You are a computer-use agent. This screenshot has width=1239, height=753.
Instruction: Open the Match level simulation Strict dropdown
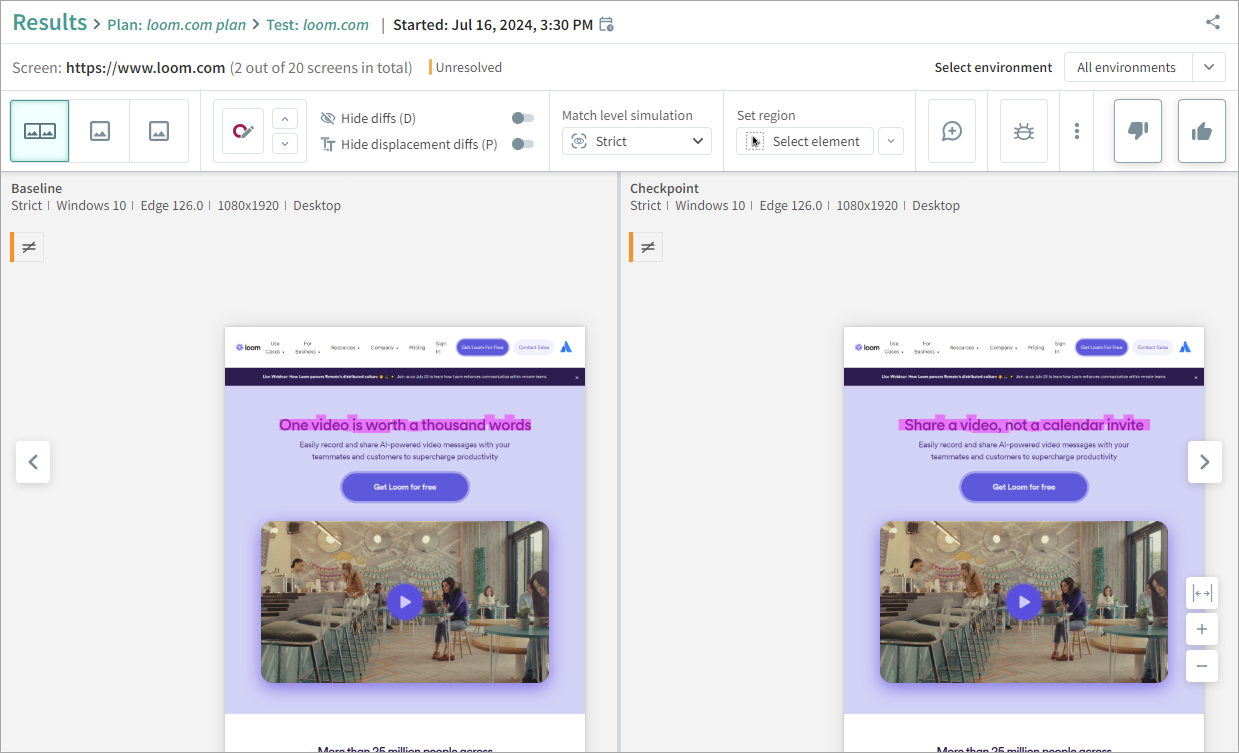pos(637,142)
